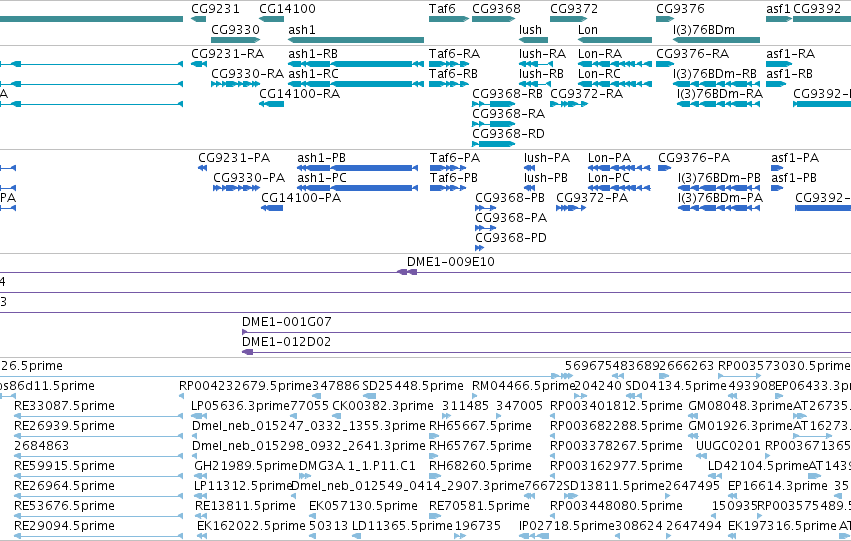Screen dimensions: 851x541
Task: Select the RE13811.5prime EST label
Action: point(245,506)
